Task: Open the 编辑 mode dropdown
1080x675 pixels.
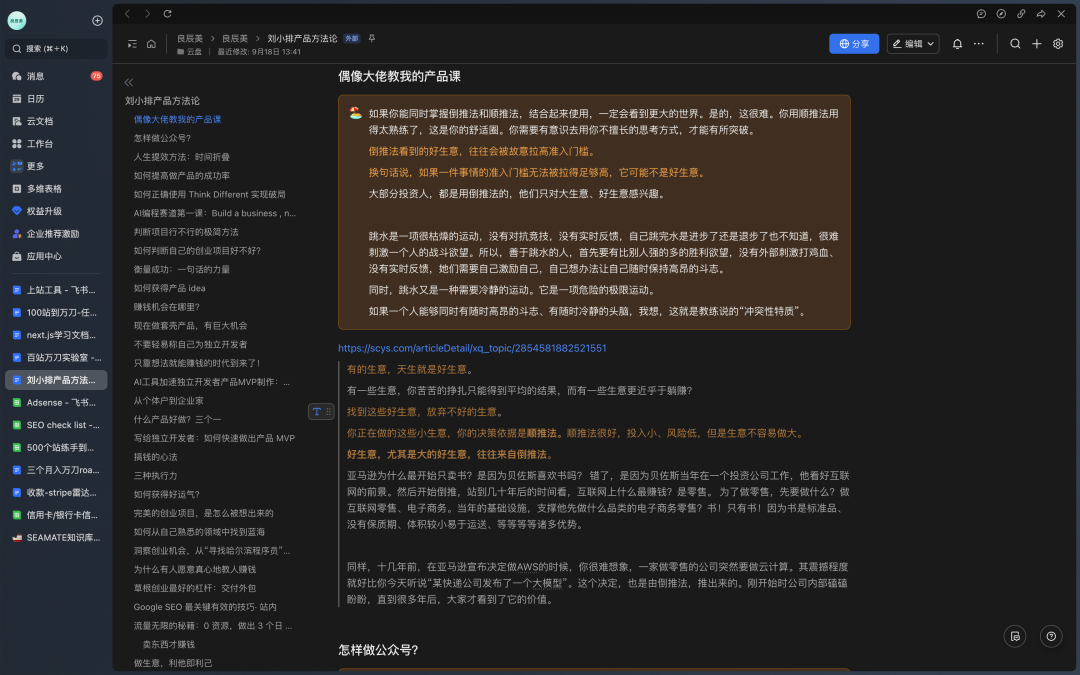Action: click(913, 43)
